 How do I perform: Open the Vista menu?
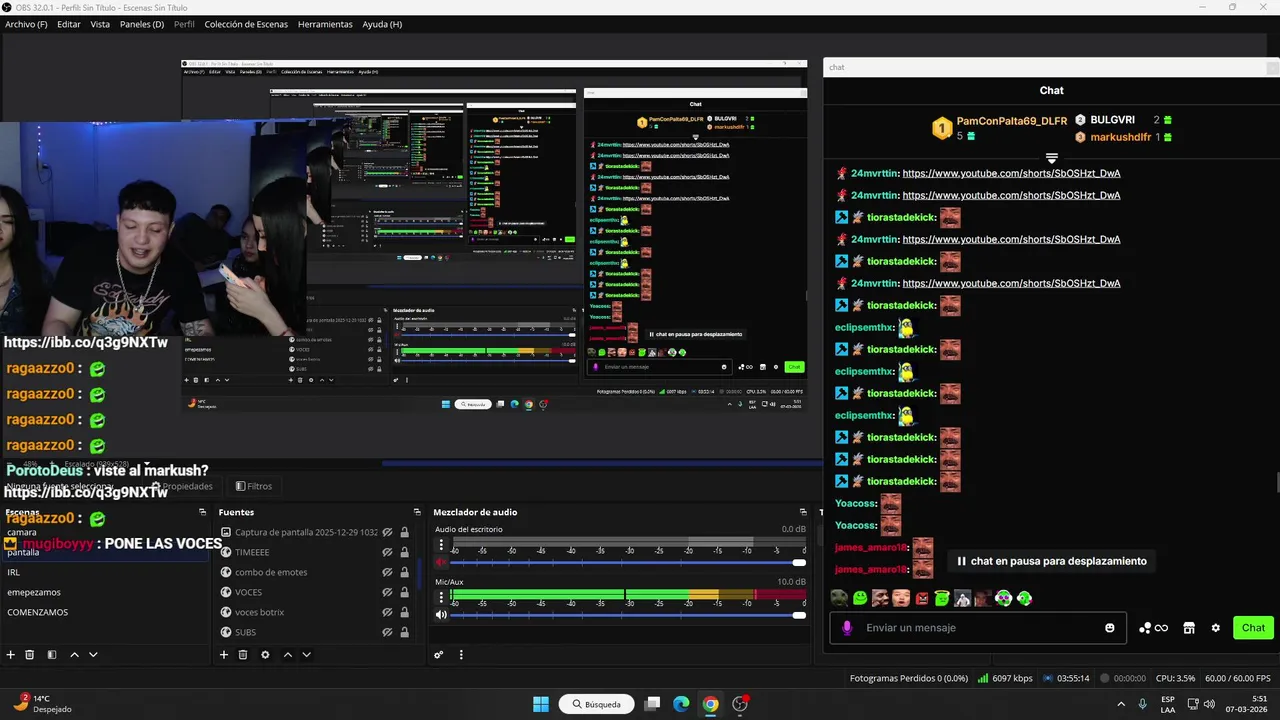pos(100,24)
